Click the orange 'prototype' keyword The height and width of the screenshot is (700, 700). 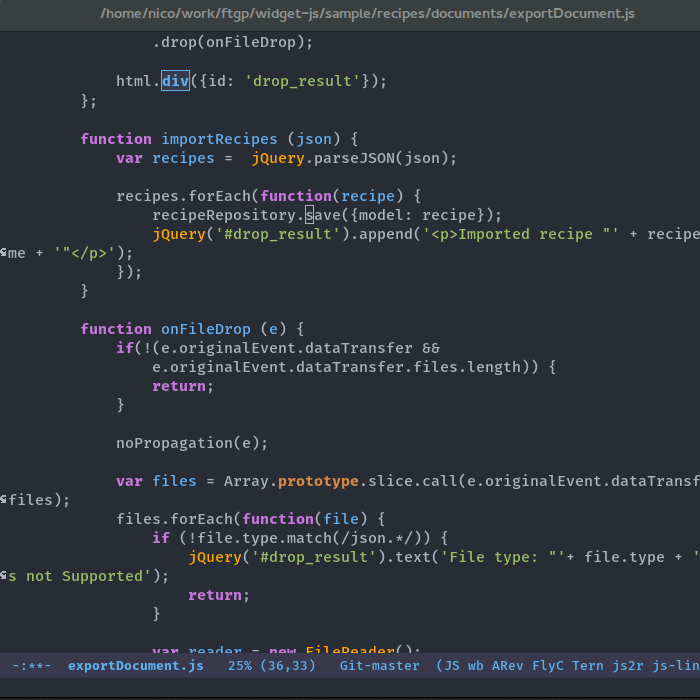coord(318,481)
